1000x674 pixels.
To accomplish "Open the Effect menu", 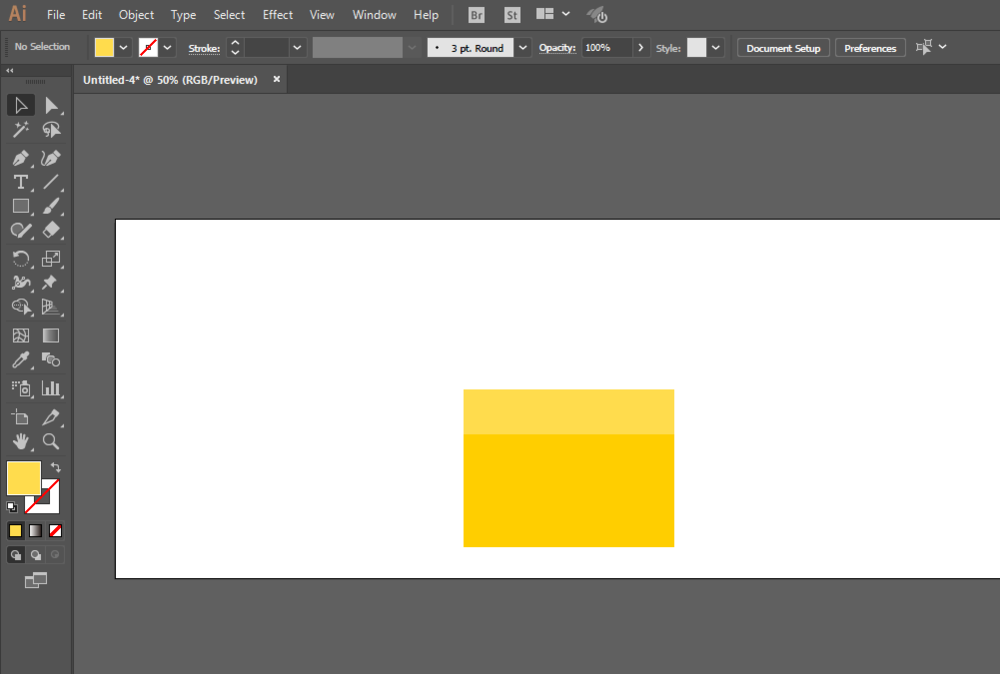I will point(278,15).
